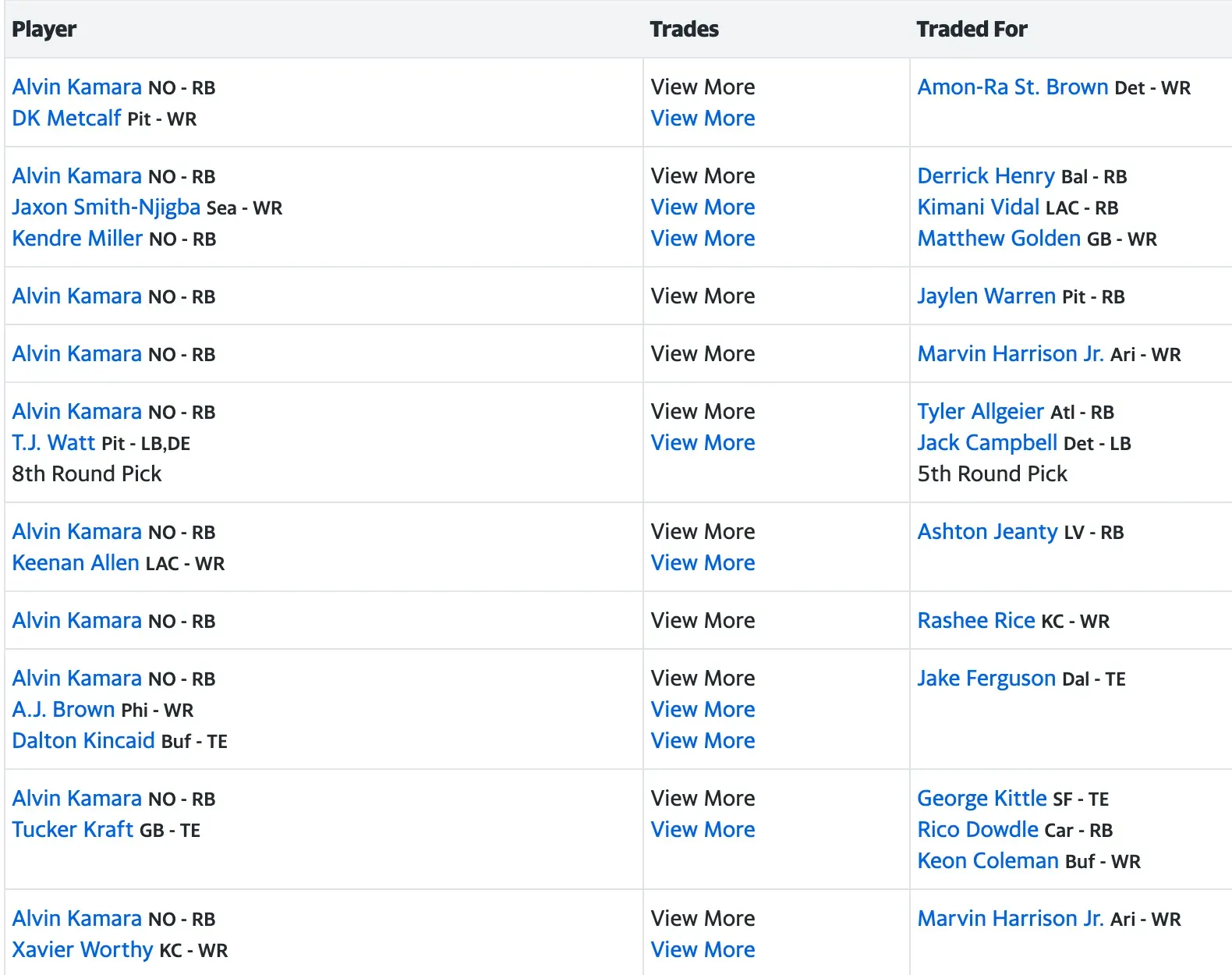This screenshot has height=975, width=1232.
Task: Open Amon-Ra St. Brown's page
Action: pos(1014,87)
